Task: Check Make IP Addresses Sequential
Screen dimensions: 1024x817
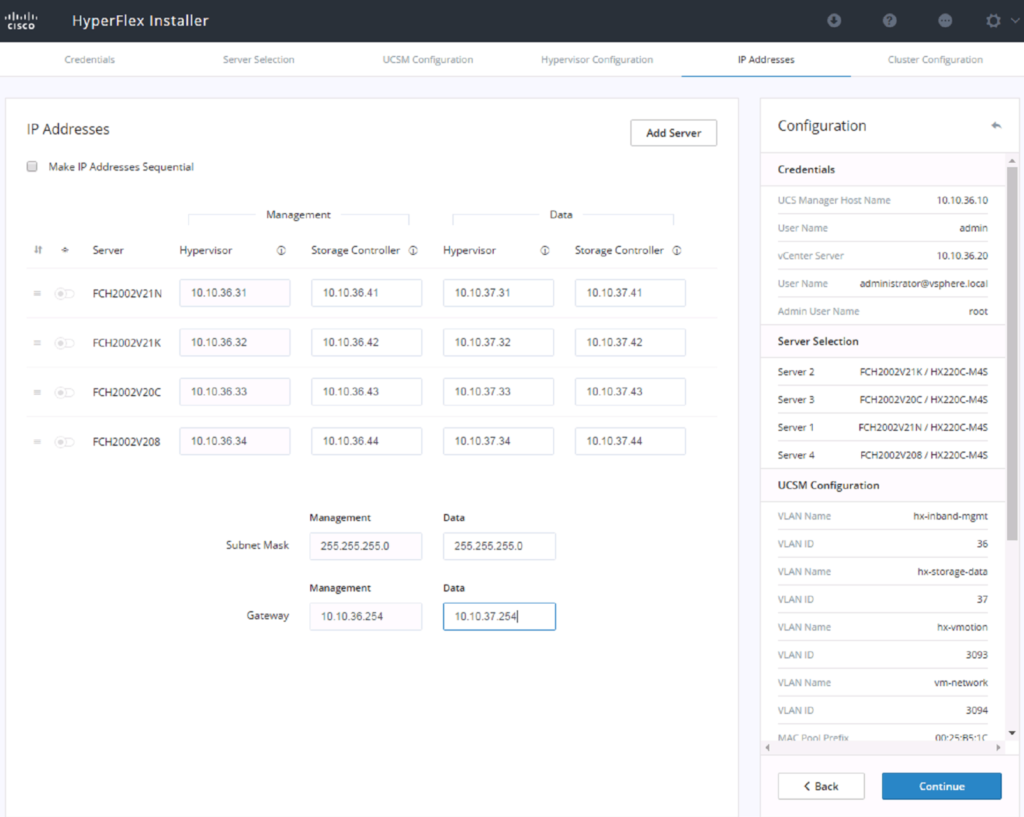Action: coord(32,167)
